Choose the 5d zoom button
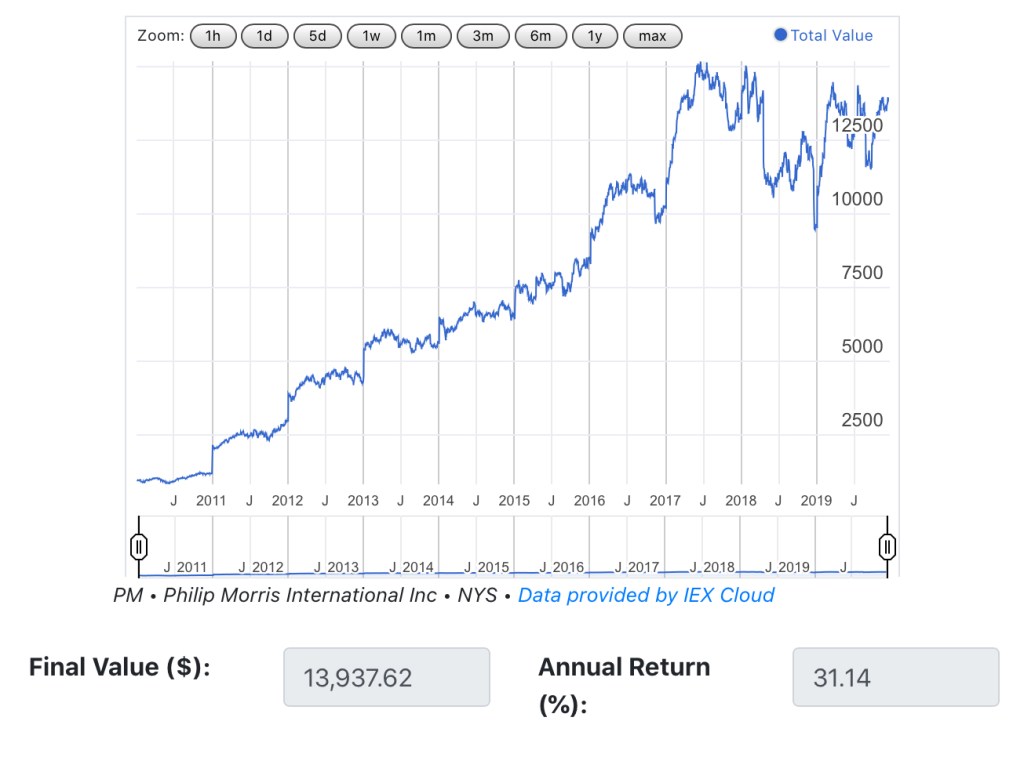This screenshot has width=1024, height=768. point(317,36)
